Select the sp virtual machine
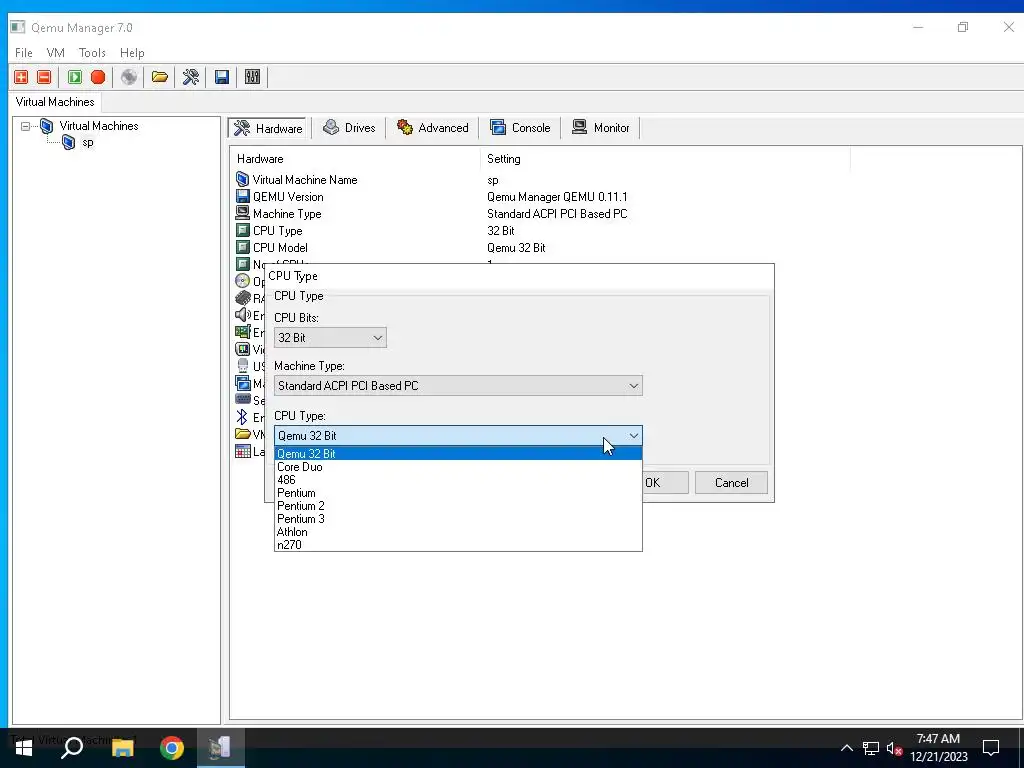Viewport: 1024px width, 768px height. 88,142
